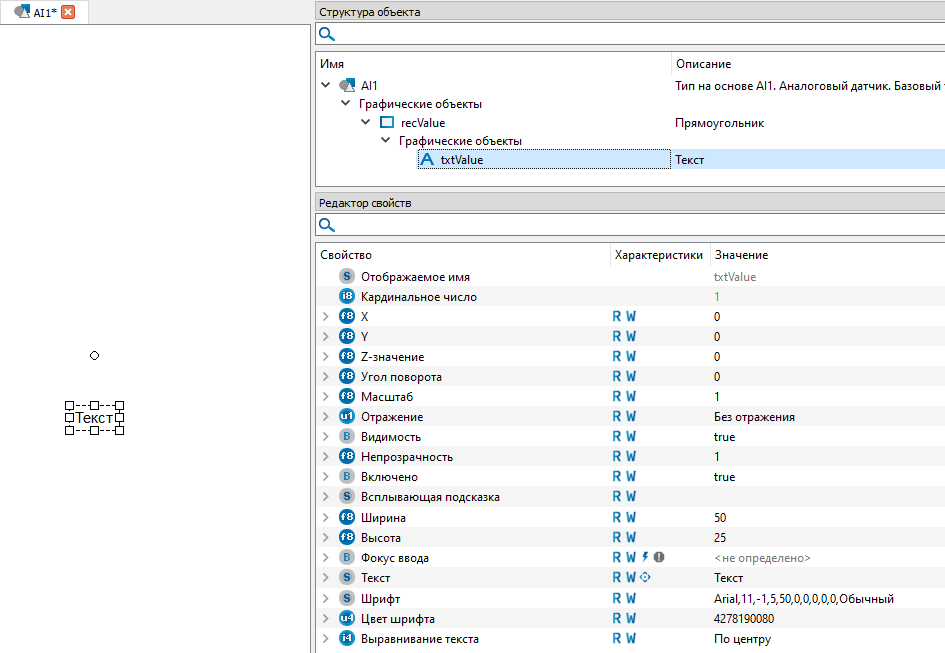The image size is (945, 653).
Task: Click the u4 type icon beside Цвет шрифта
Action: click(347, 618)
